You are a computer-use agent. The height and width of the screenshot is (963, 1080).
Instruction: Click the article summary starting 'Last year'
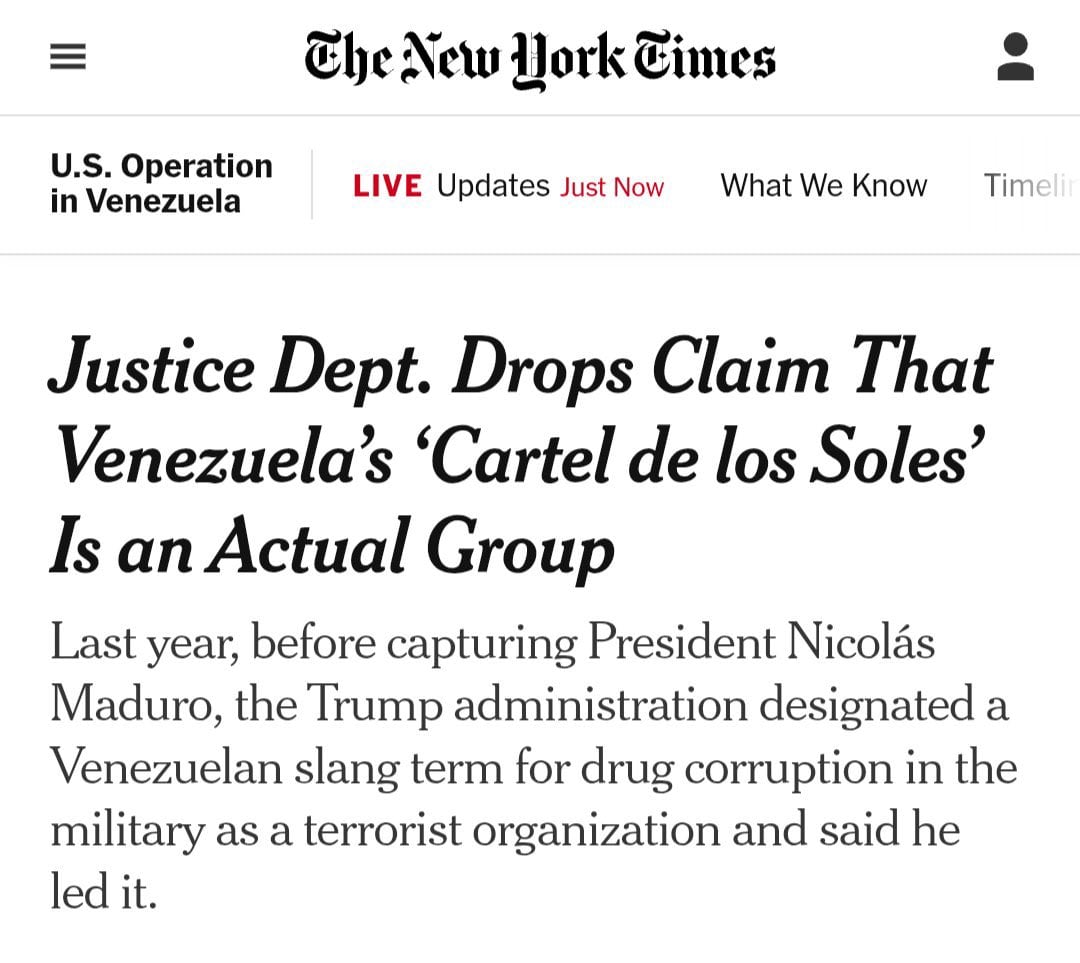tap(530, 767)
